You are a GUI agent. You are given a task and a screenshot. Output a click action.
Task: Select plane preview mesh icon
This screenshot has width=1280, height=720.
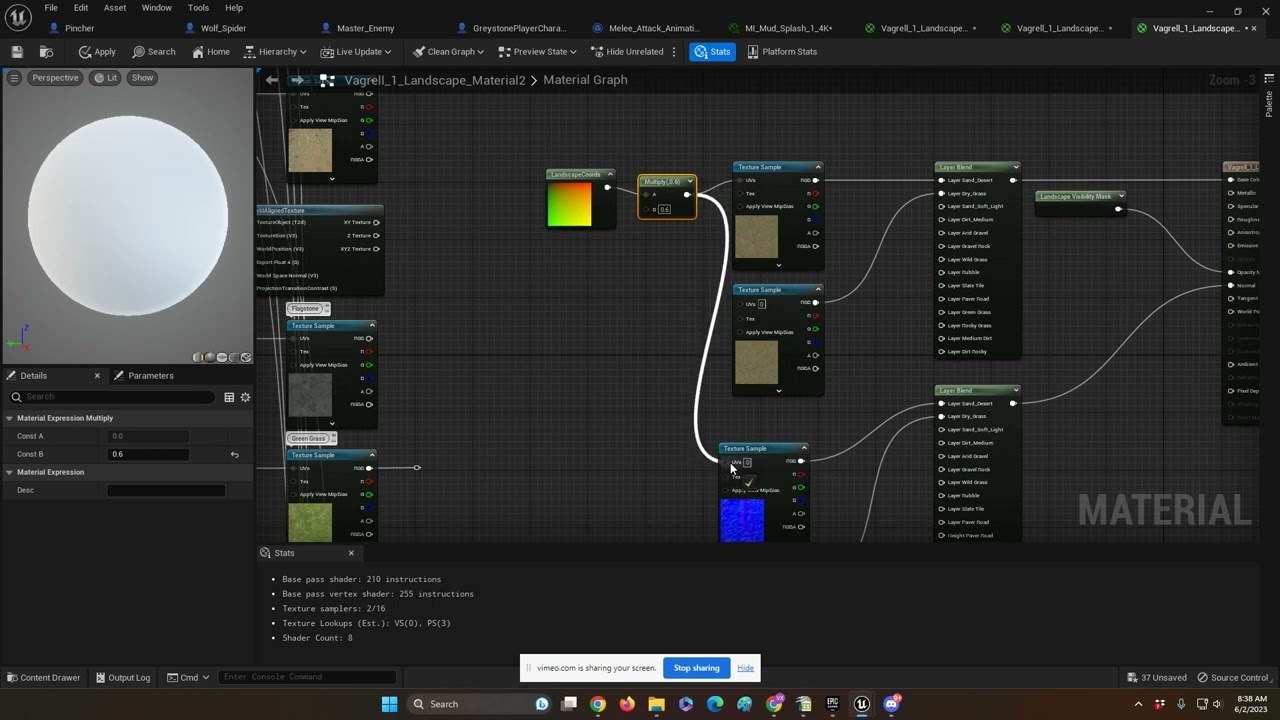(x=221, y=357)
